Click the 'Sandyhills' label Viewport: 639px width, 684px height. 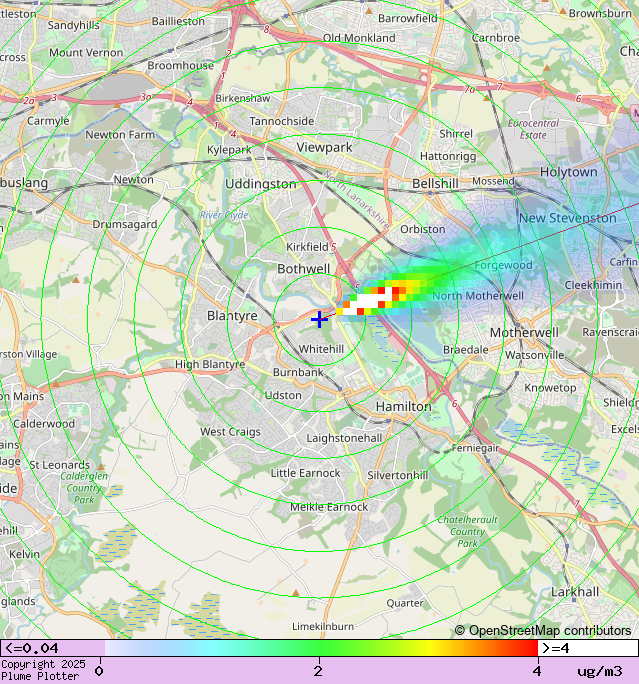[73, 25]
